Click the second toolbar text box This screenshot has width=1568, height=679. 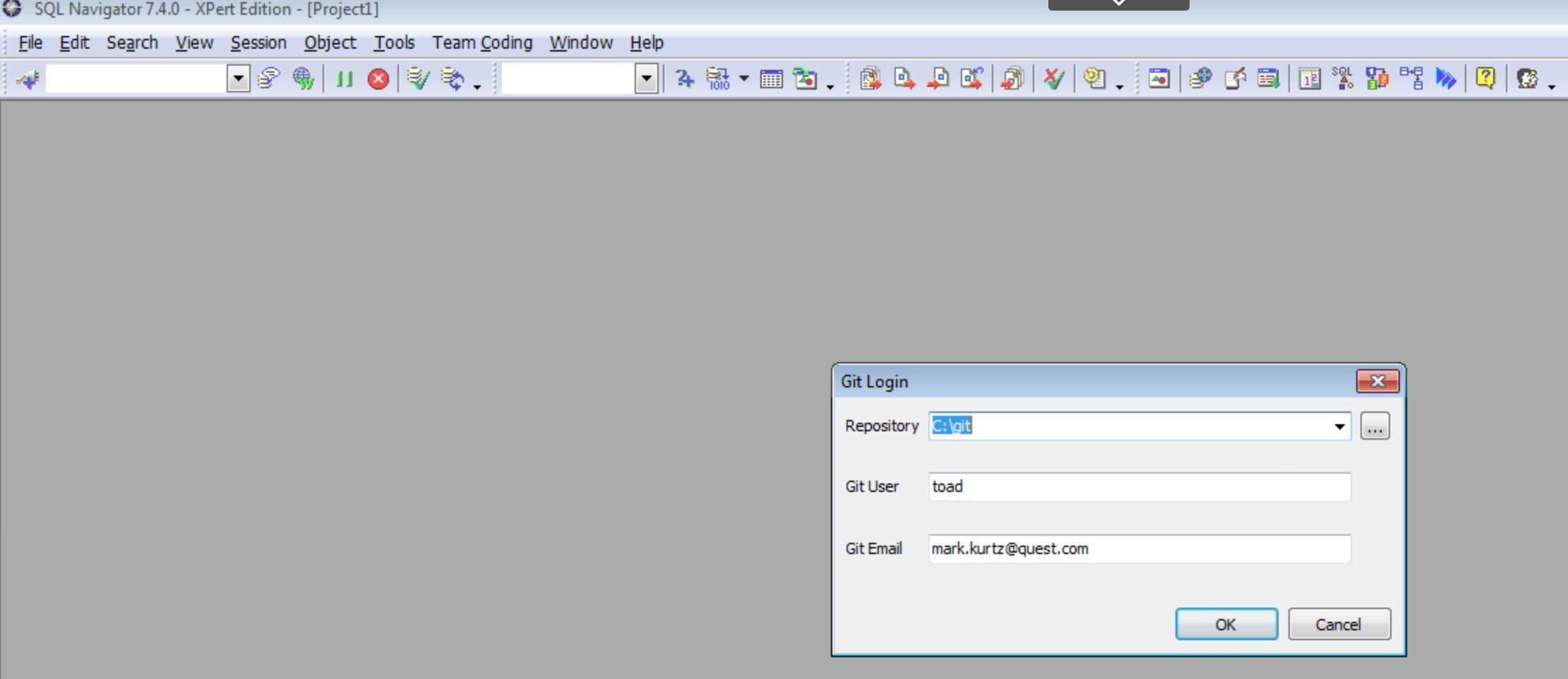(x=568, y=78)
